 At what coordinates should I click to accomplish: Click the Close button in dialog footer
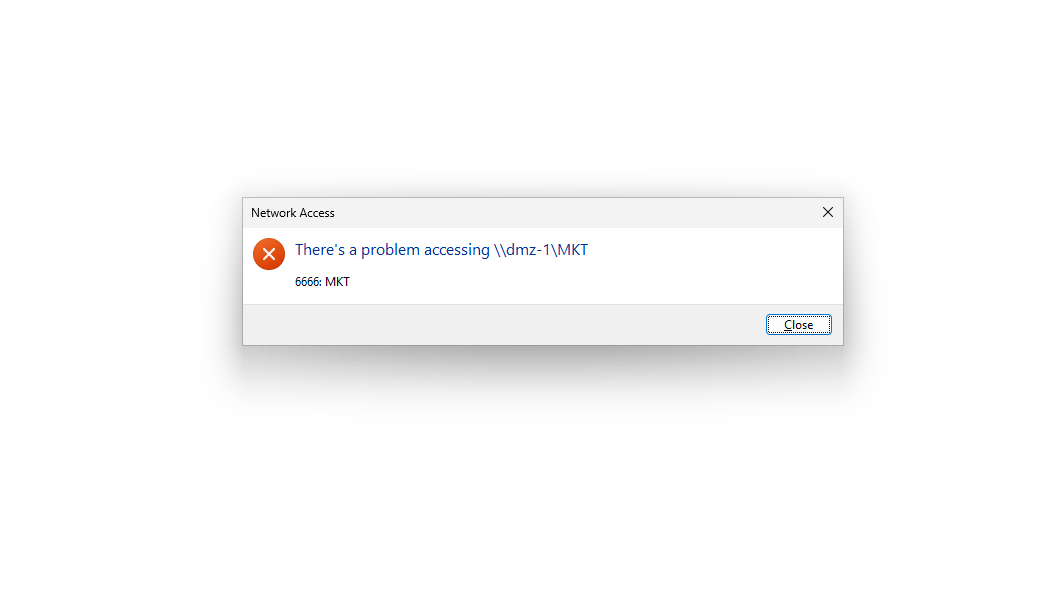(x=799, y=325)
